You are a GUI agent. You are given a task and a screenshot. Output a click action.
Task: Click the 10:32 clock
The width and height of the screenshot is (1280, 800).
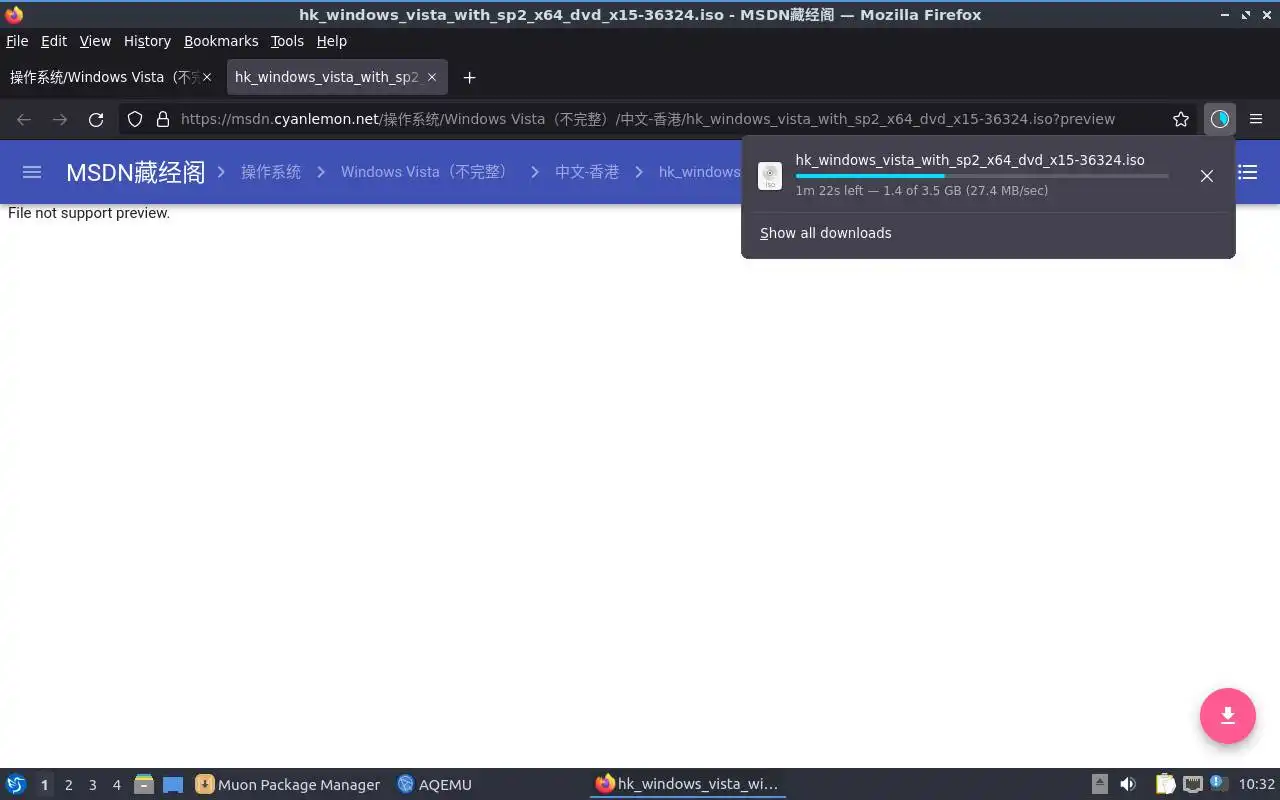(x=1256, y=784)
